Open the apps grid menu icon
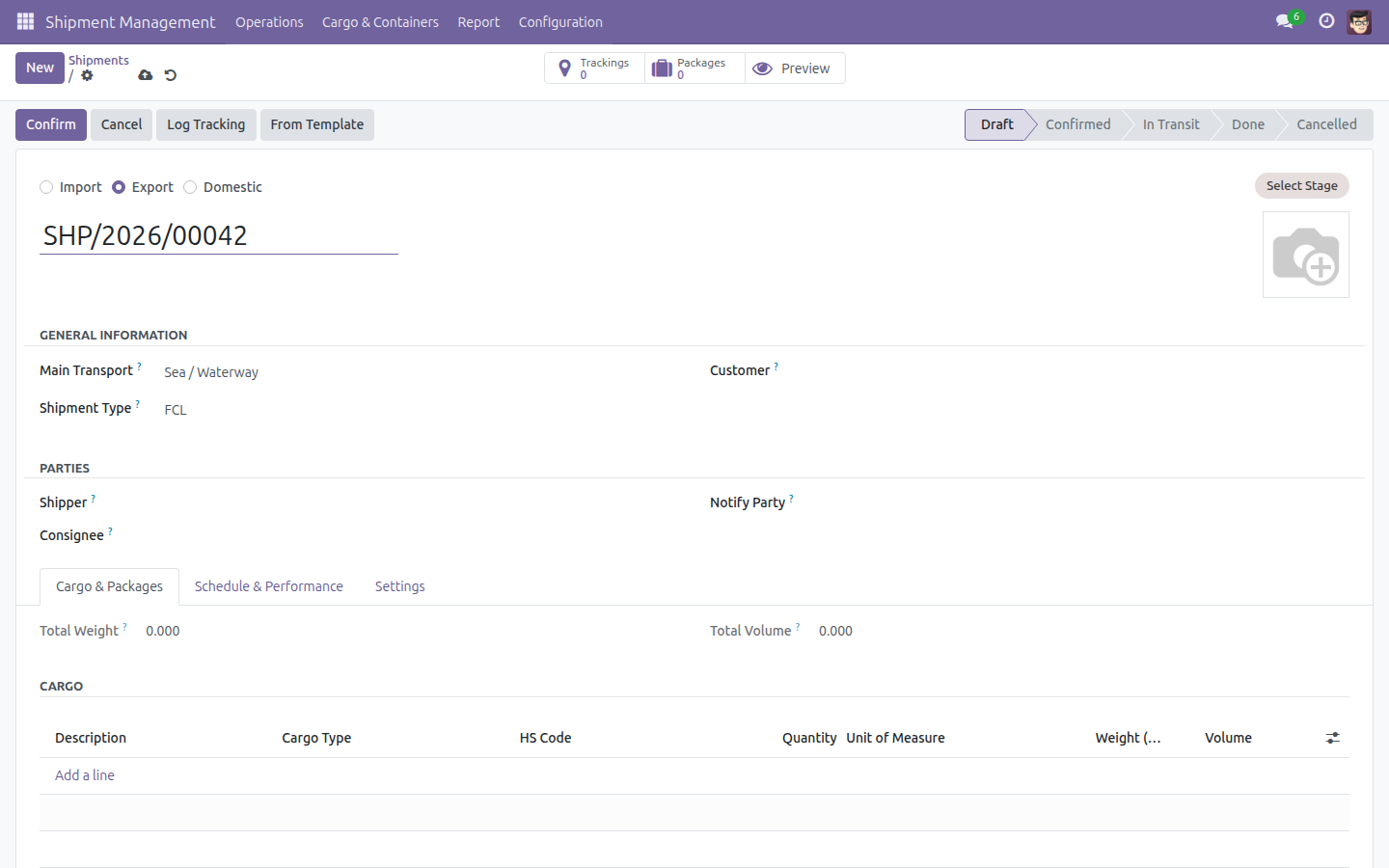This screenshot has width=1389, height=868. point(25,21)
